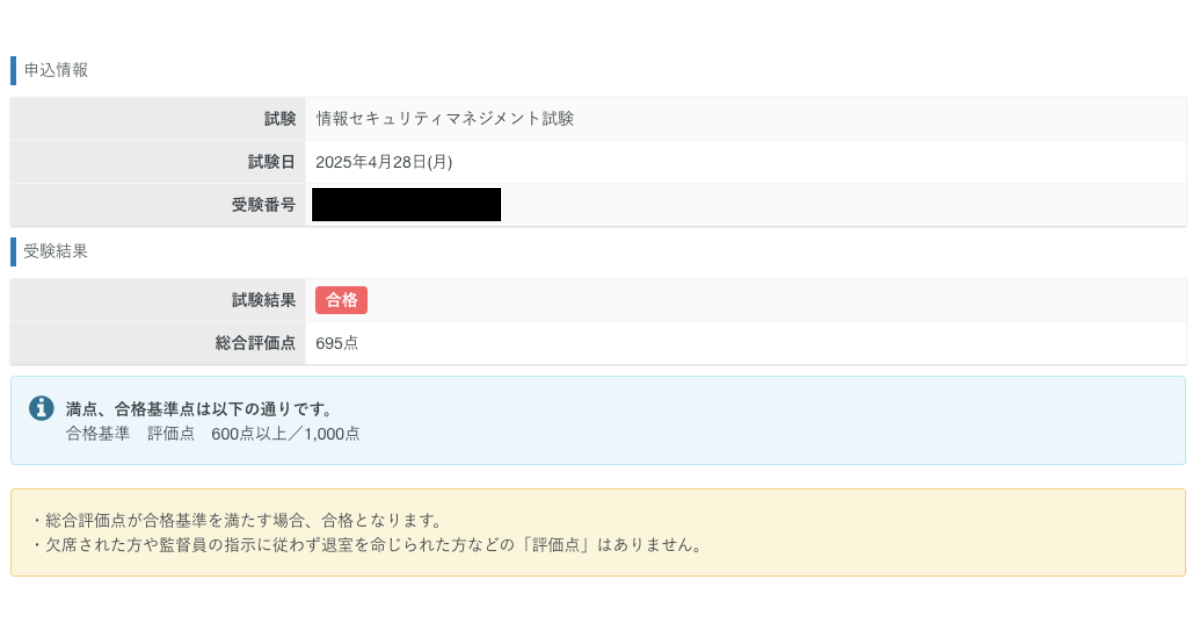The width and height of the screenshot is (1200, 630).
Task: Click the 試験日 row label
Action: click(x=272, y=162)
